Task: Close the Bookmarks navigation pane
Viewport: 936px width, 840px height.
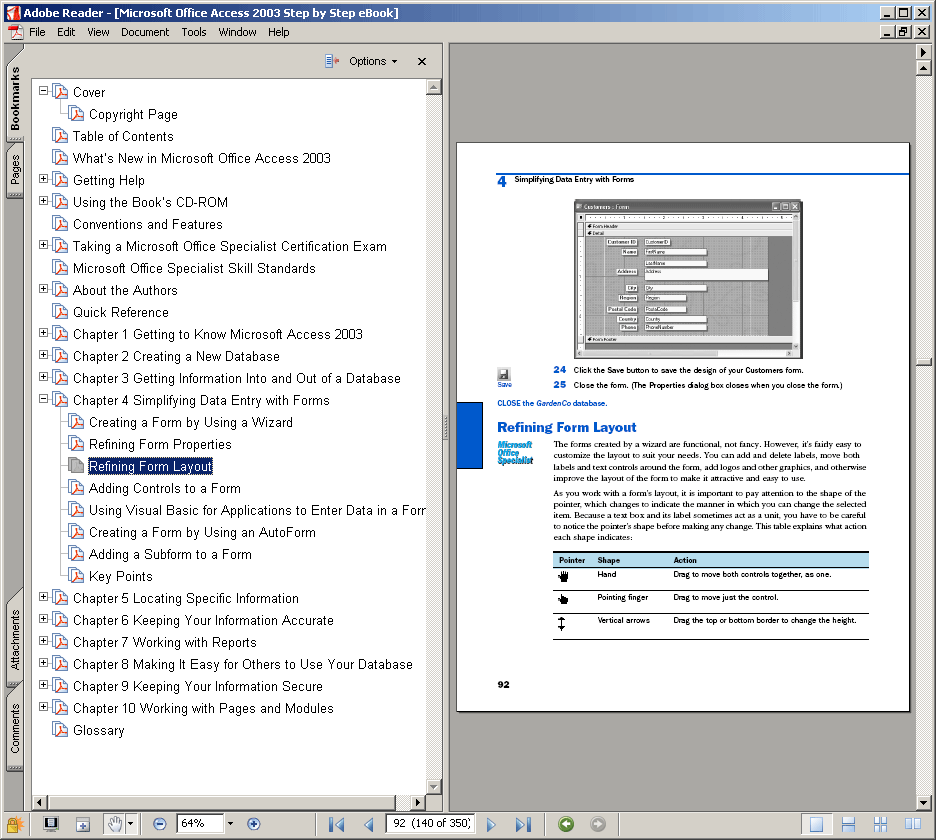Action: tap(422, 61)
